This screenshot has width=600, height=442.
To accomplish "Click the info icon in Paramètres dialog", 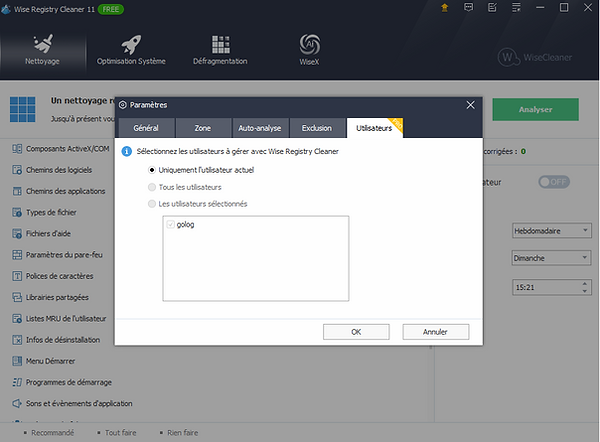I will (x=126, y=152).
